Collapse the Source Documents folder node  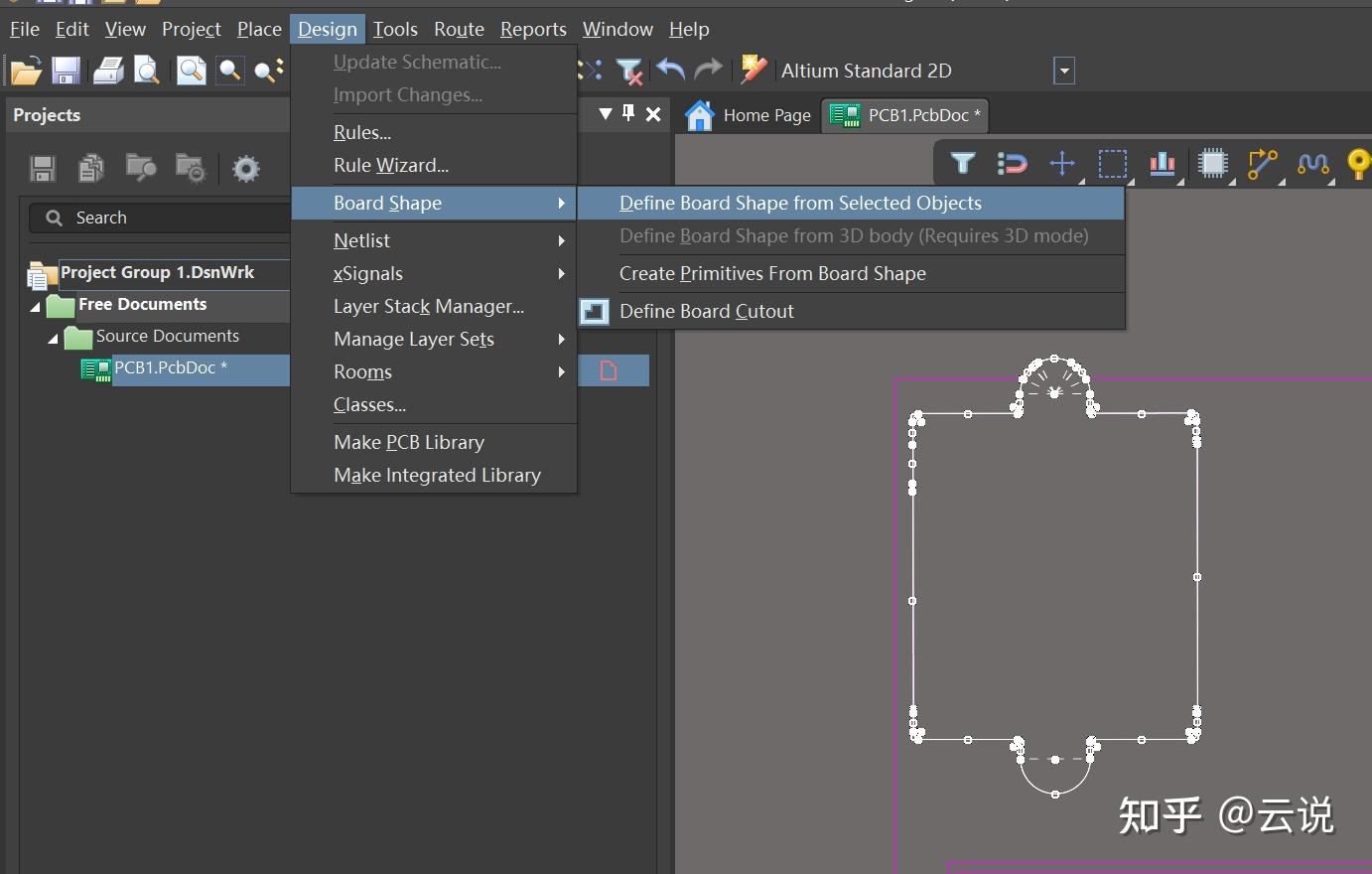[x=54, y=338]
